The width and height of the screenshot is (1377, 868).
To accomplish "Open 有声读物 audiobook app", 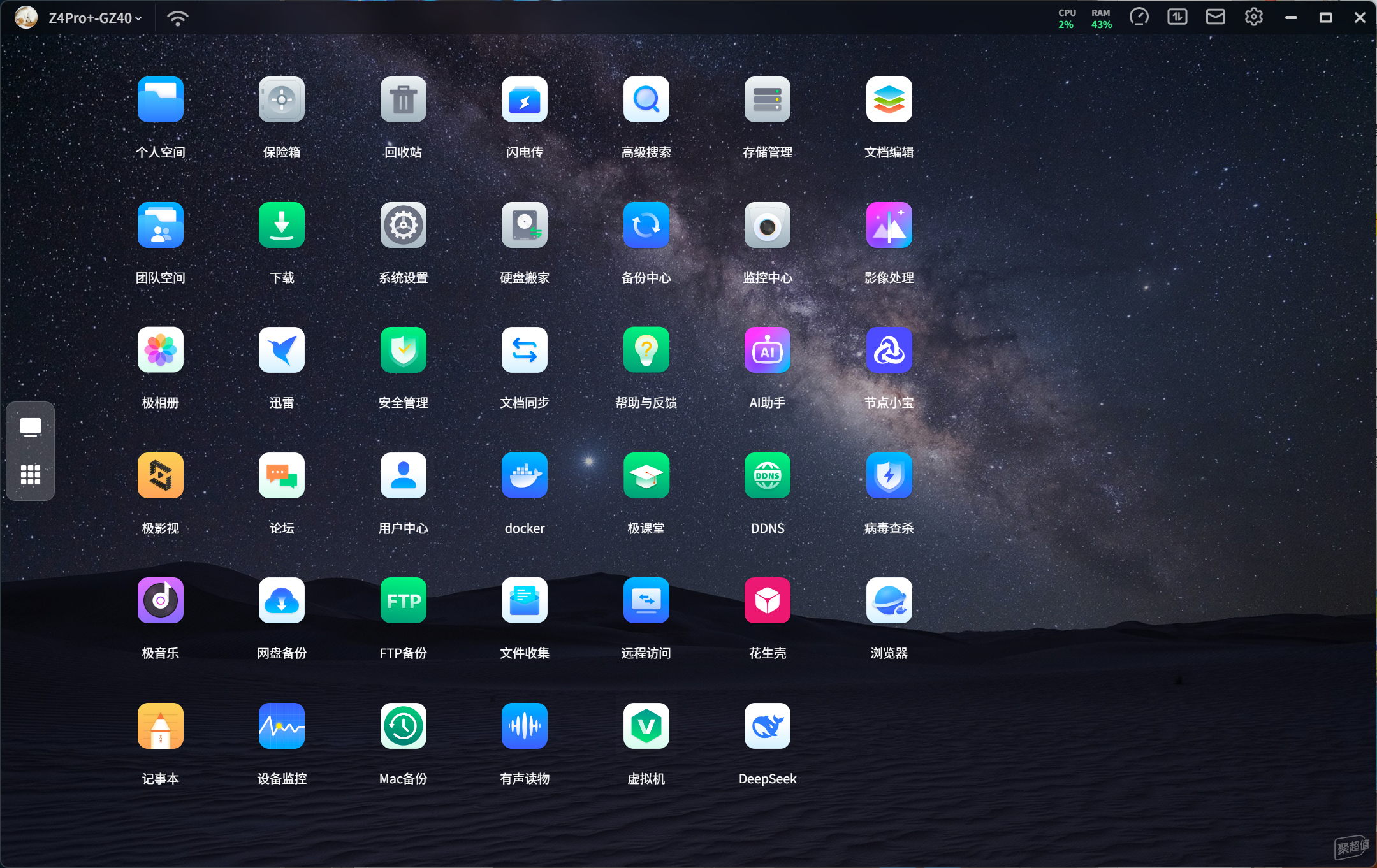I will (x=525, y=727).
